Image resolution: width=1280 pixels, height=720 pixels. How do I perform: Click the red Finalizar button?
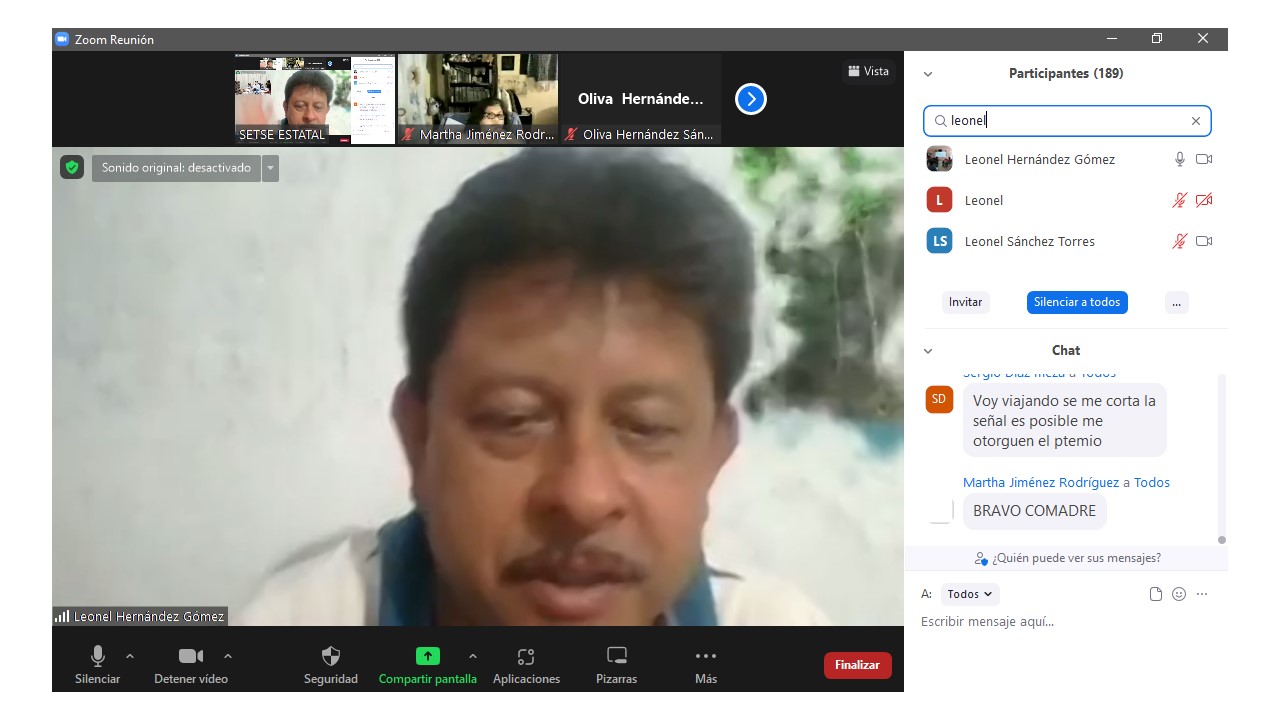coord(857,665)
